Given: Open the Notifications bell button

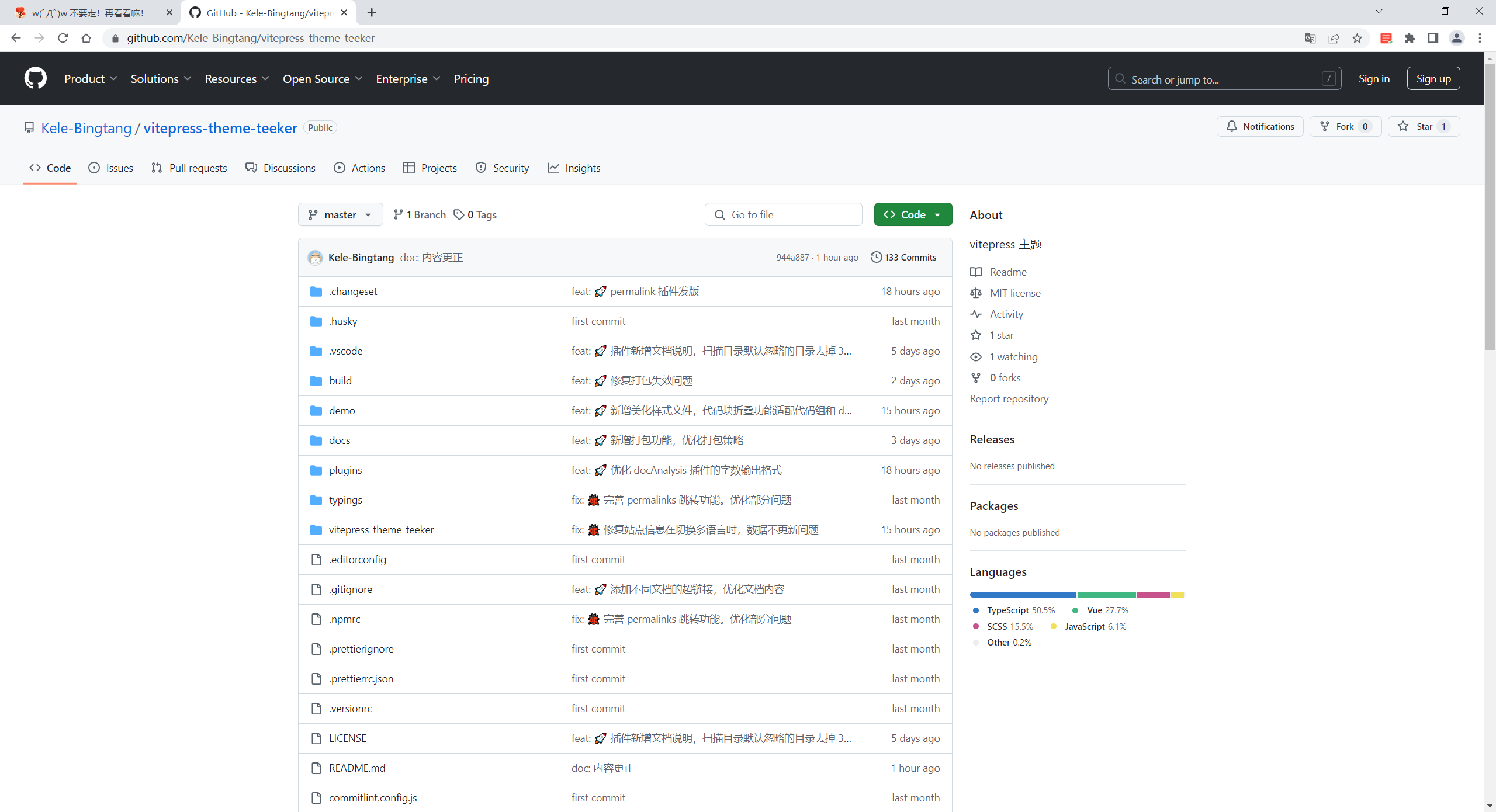Looking at the screenshot, I should (1260, 127).
